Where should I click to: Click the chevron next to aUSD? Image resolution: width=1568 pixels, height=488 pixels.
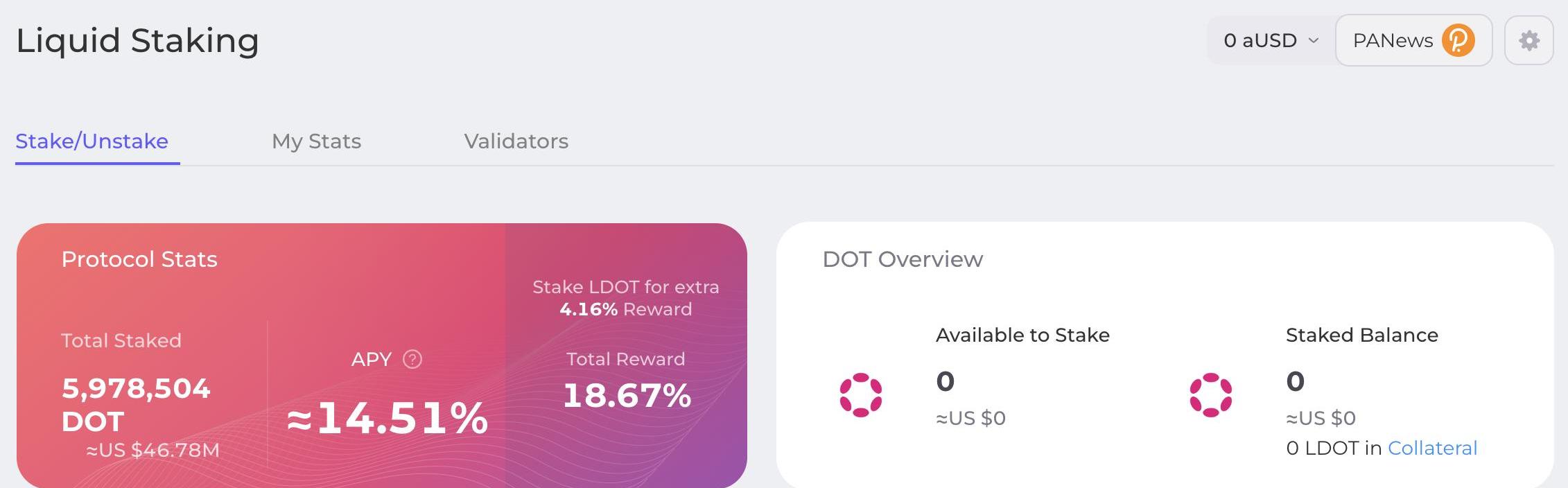[x=1313, y=41]
